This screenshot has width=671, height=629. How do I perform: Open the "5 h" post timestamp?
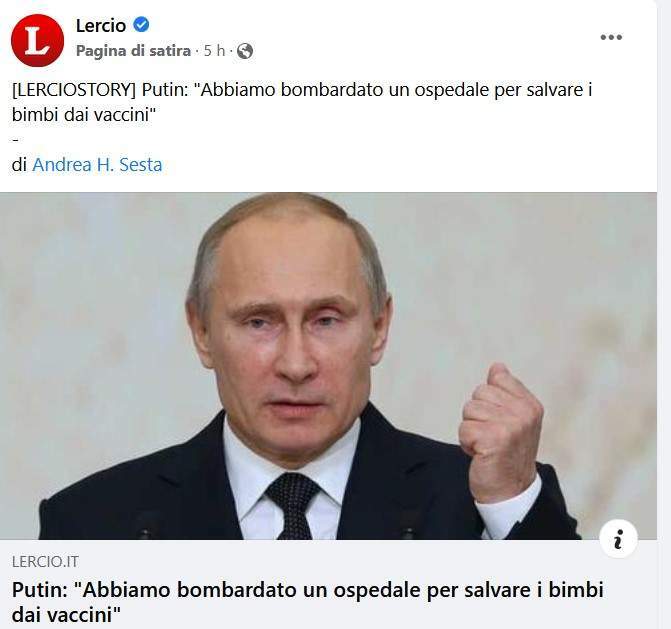click(214, 51)
